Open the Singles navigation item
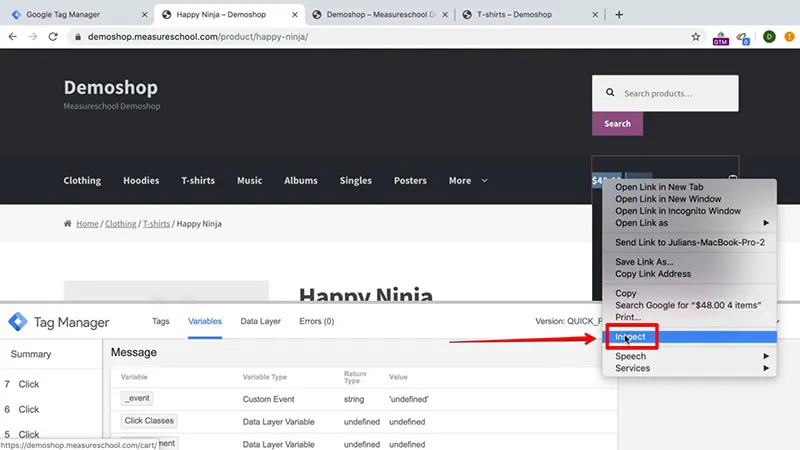This screenshot has height=450, width=800. pos(356,181)
